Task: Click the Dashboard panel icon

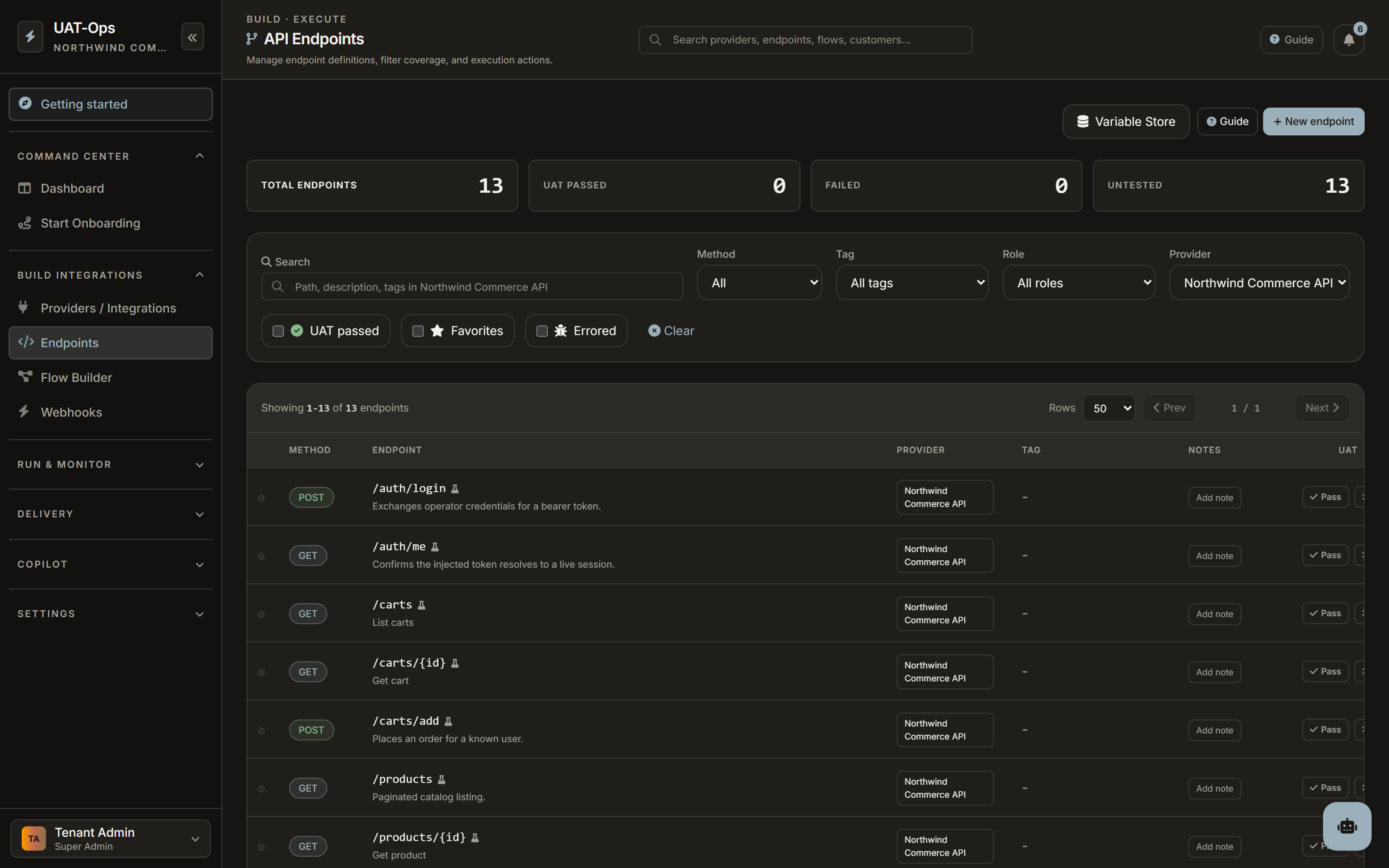Action: point(24,188)
